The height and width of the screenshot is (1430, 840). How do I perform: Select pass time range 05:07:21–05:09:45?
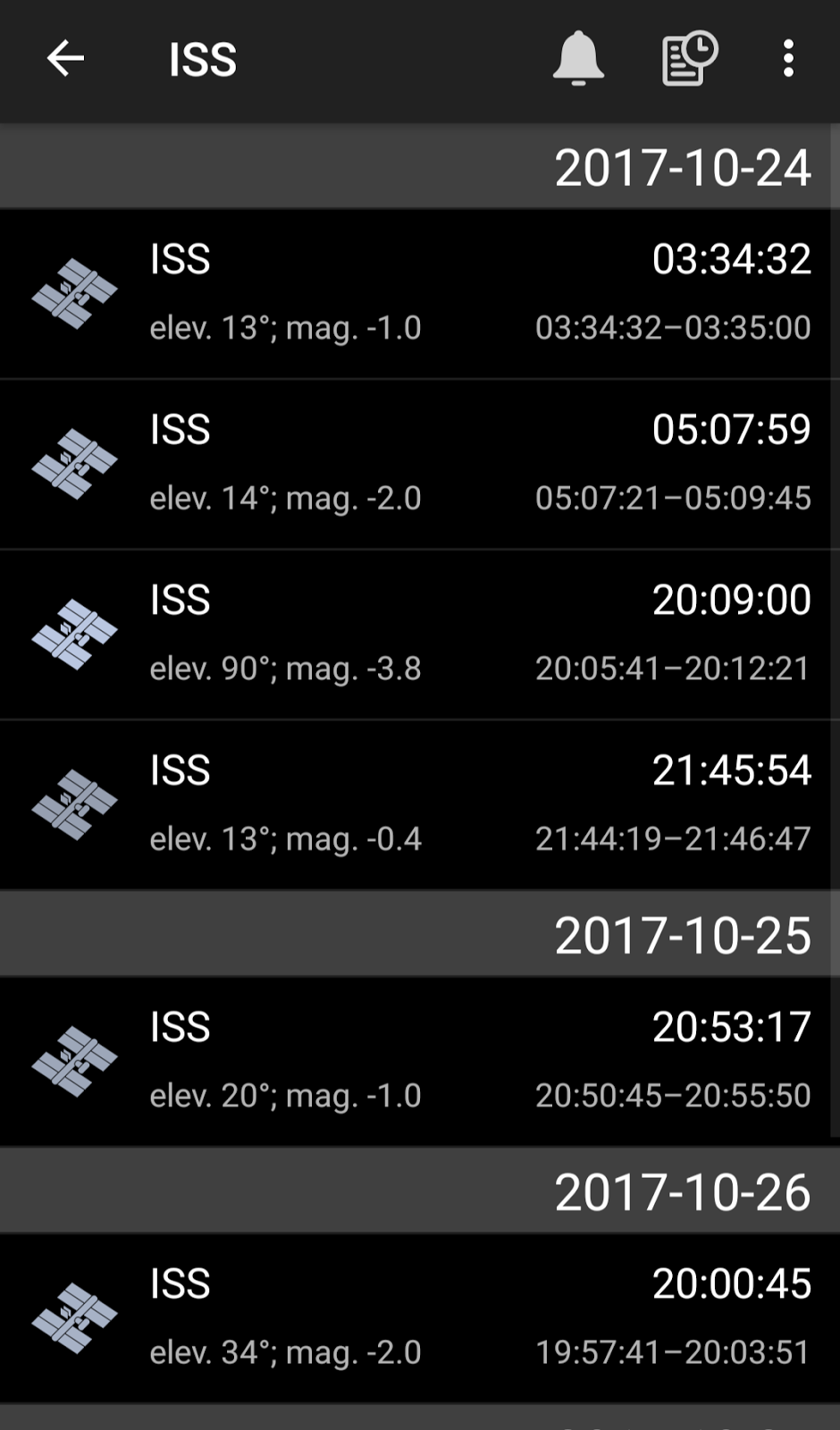click(672, 498)
